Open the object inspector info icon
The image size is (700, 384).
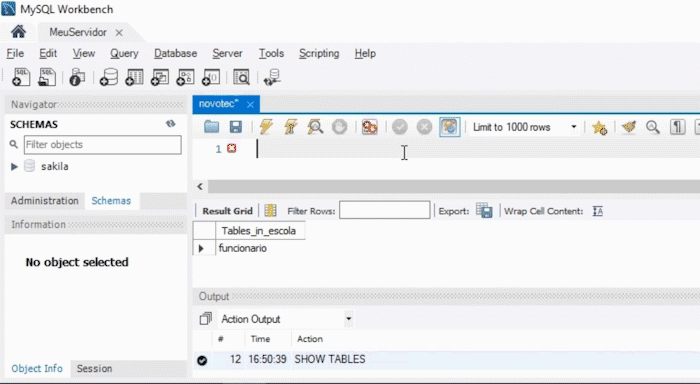click(x=77, y=77)
